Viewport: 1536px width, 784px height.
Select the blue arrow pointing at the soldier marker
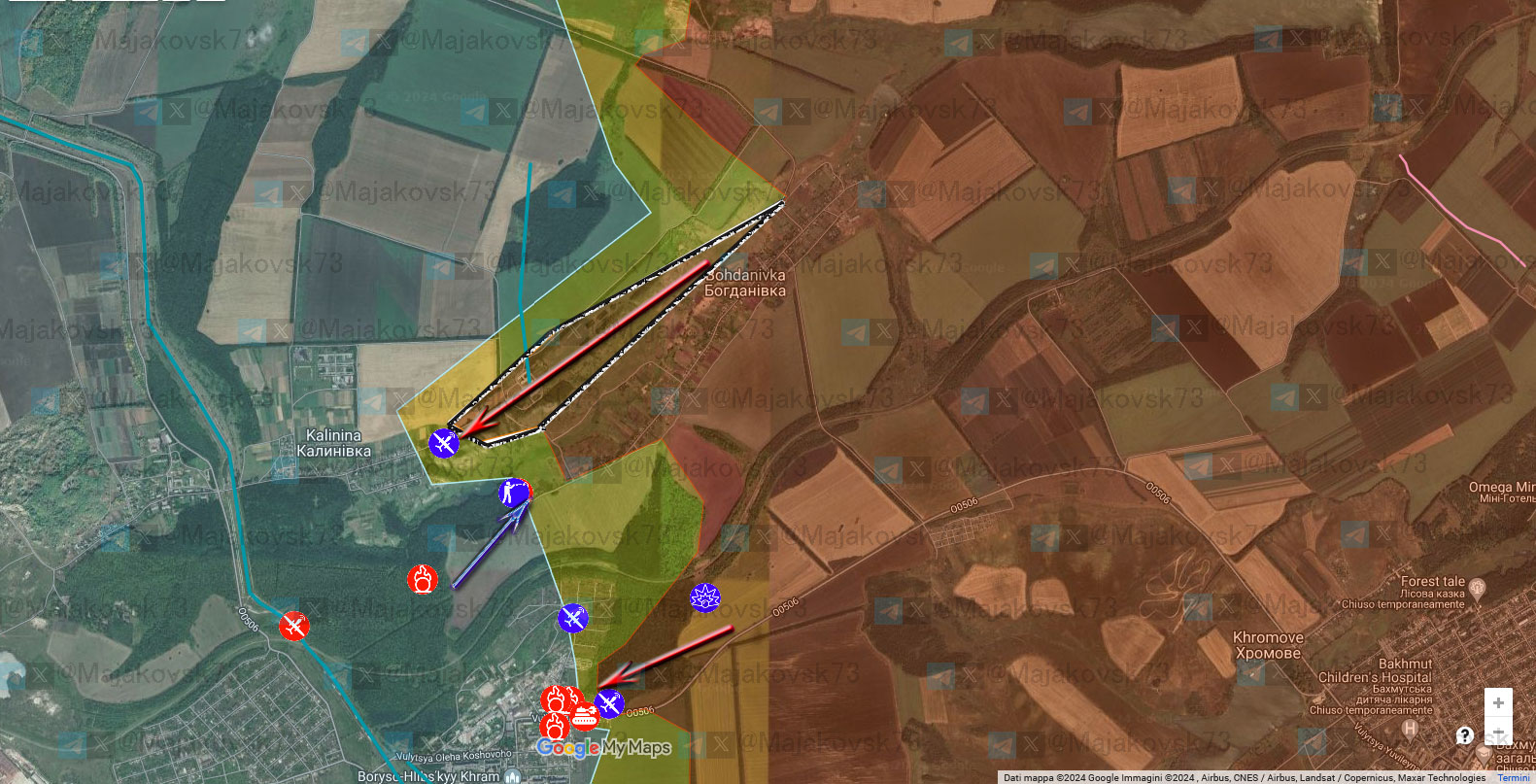(491, 544)
